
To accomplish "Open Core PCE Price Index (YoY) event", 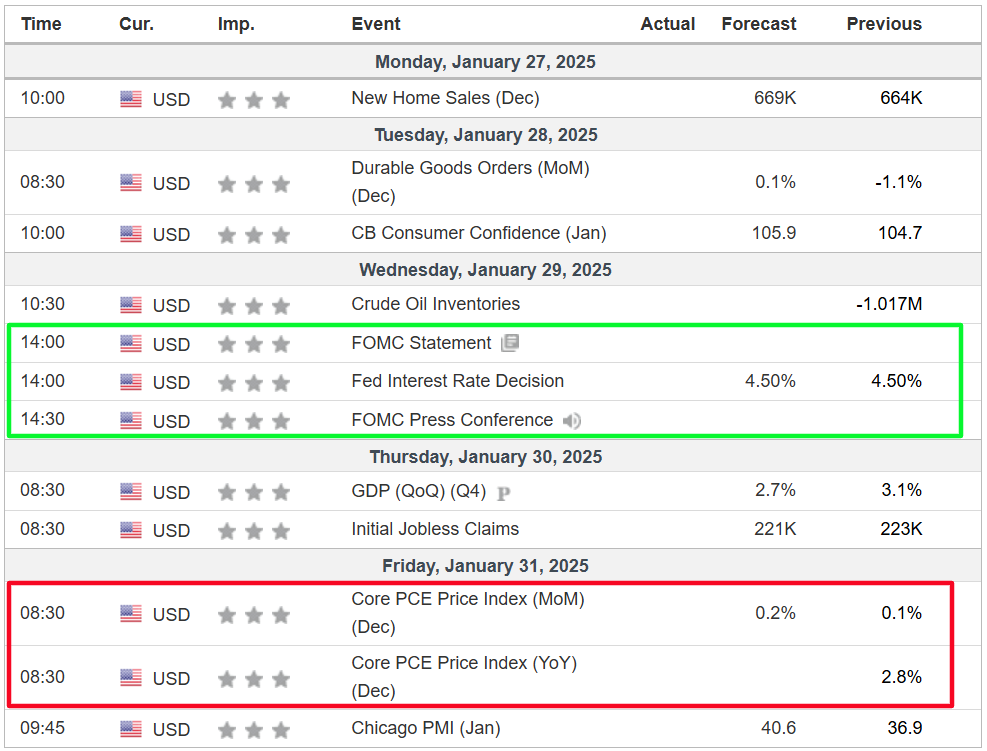I will click(466, 663).
